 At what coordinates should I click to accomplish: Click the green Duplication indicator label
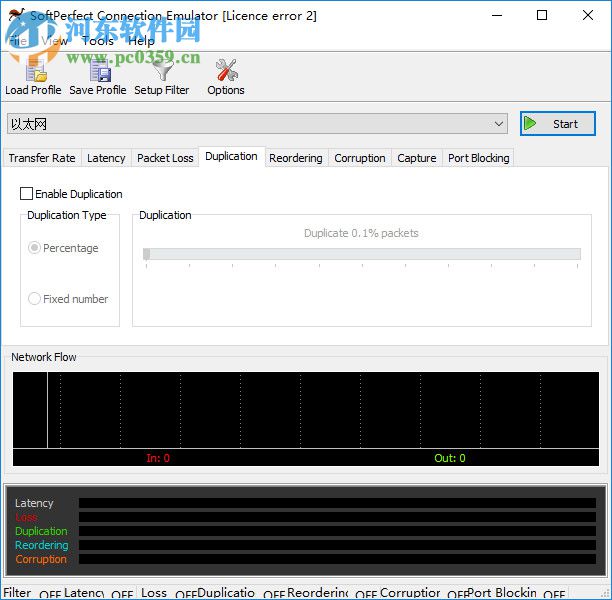[41, 531]
